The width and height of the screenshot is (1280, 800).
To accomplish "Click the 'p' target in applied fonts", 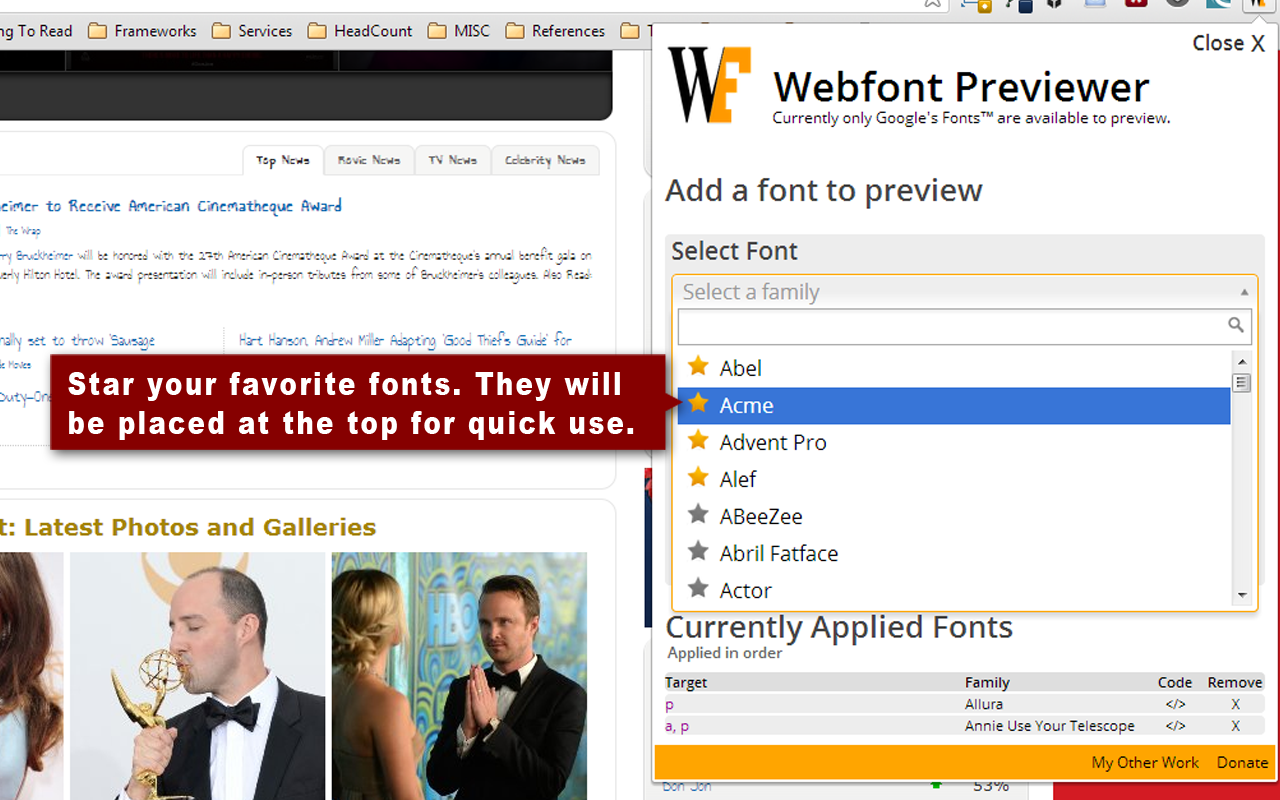I will (x=669, y=705).
